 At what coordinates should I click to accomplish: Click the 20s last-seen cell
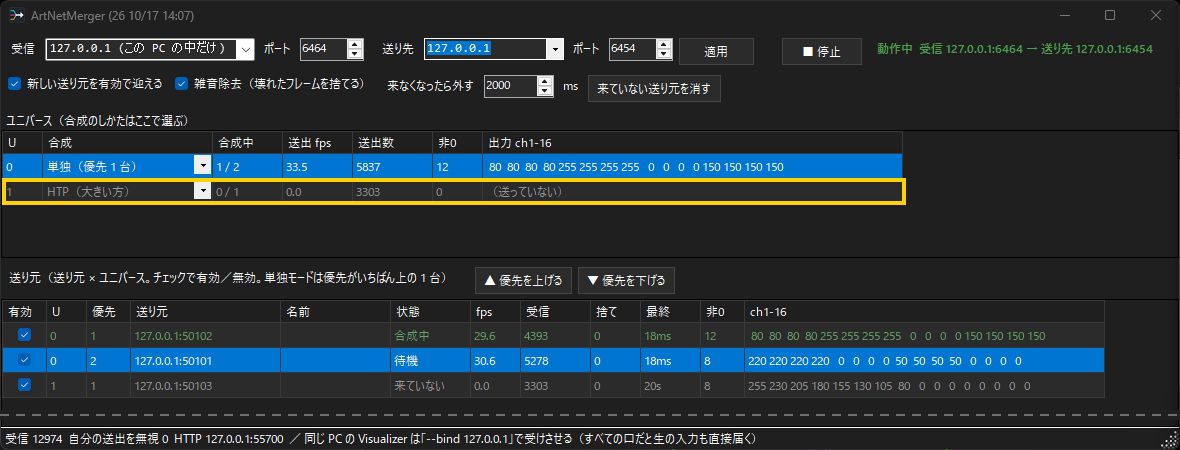click(x=669, y=385)
